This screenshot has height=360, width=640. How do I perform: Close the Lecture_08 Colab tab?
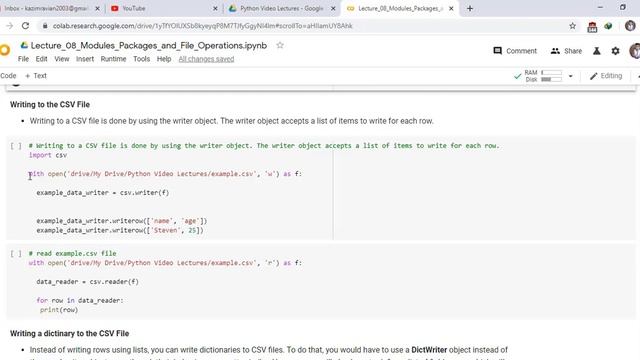click(451, 8)
